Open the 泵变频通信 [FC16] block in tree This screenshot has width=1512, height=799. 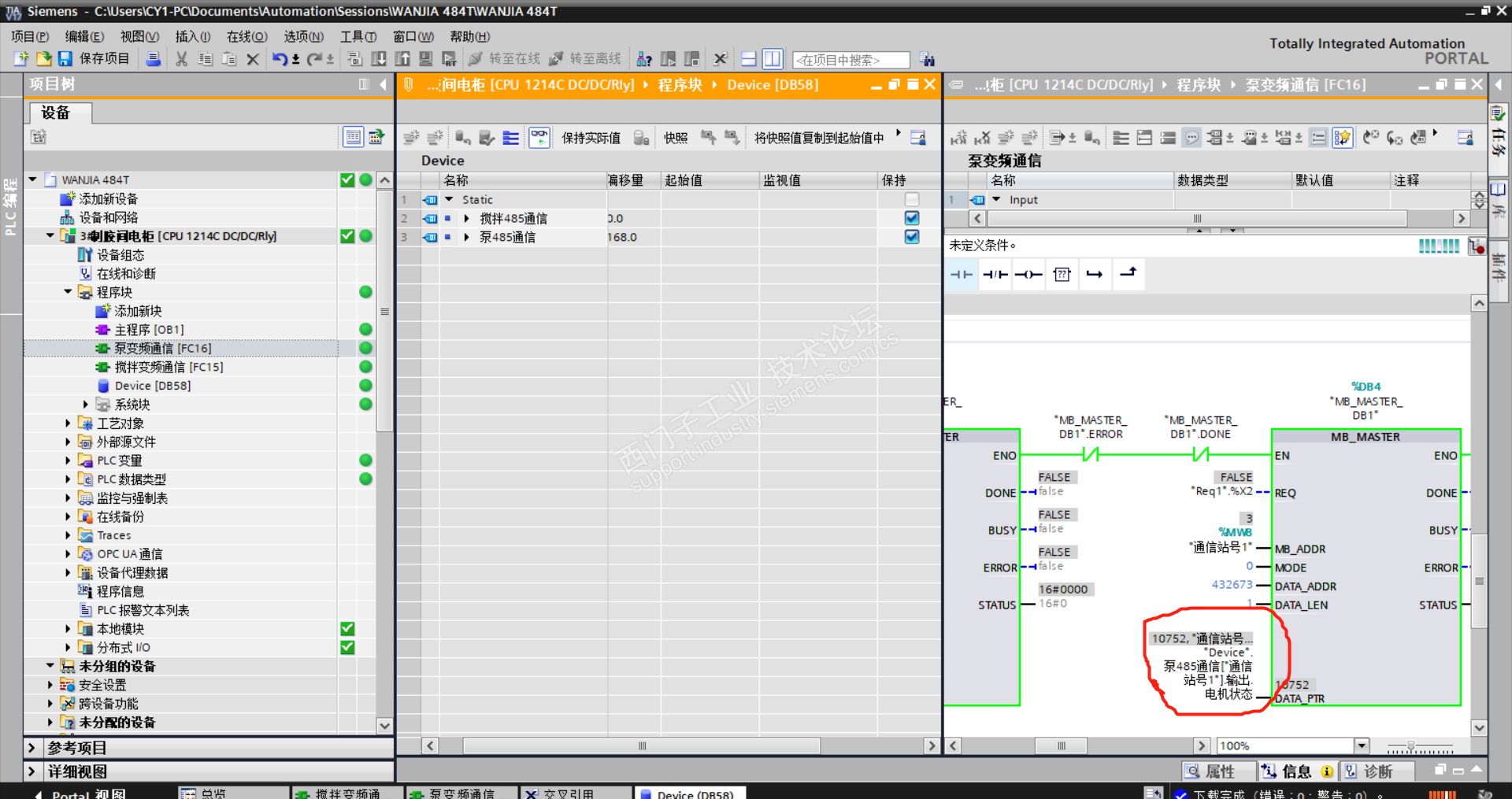[x=163, y=348]
